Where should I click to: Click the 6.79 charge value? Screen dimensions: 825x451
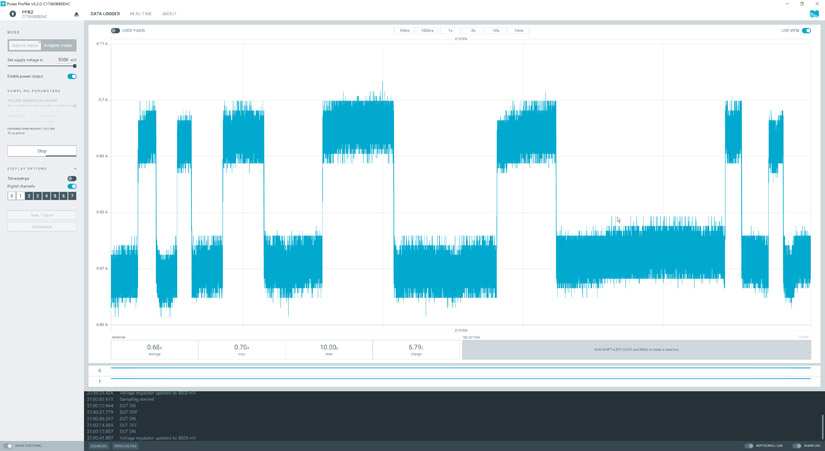point(416,347)
